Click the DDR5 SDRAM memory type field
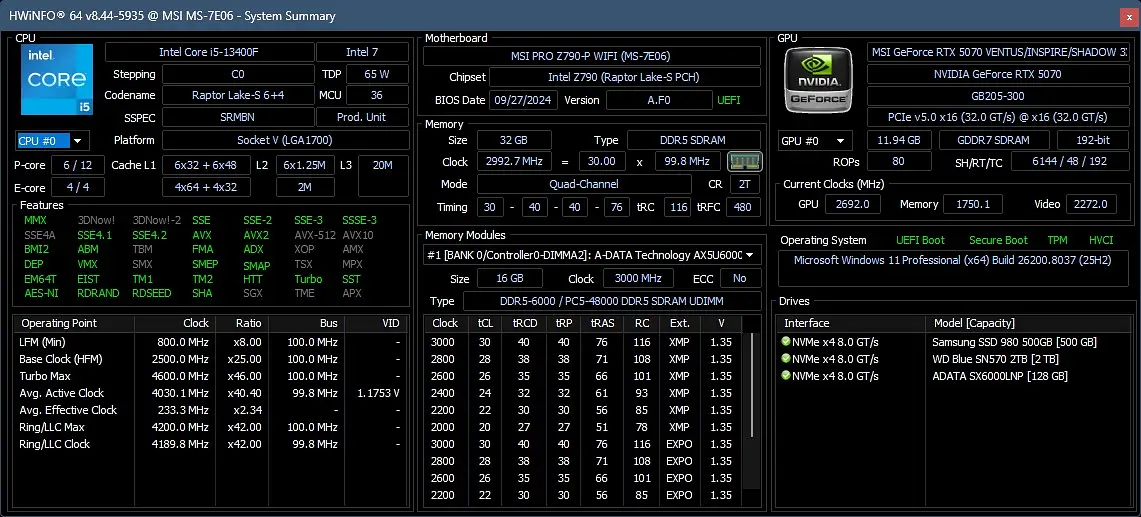 coord(693,141)
